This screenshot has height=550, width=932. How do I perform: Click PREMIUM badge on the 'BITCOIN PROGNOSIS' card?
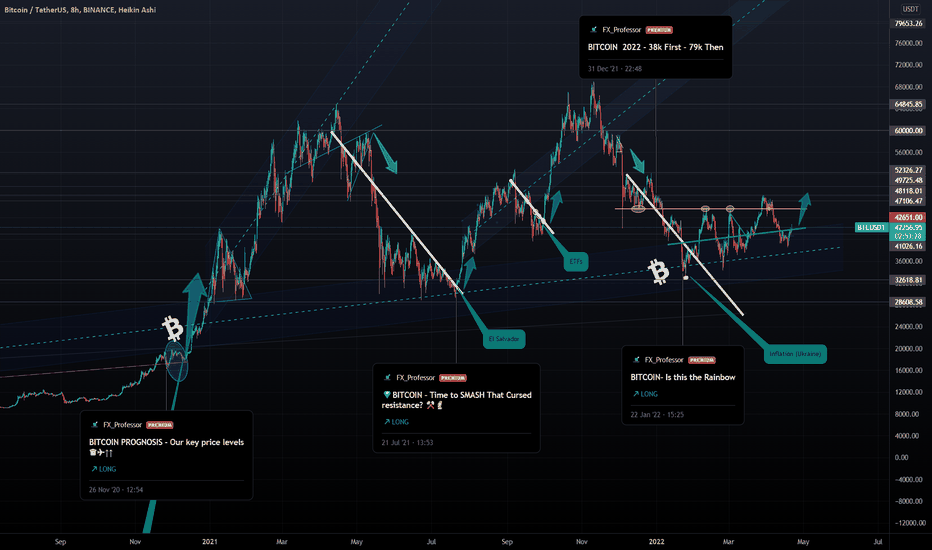[160, 425]
